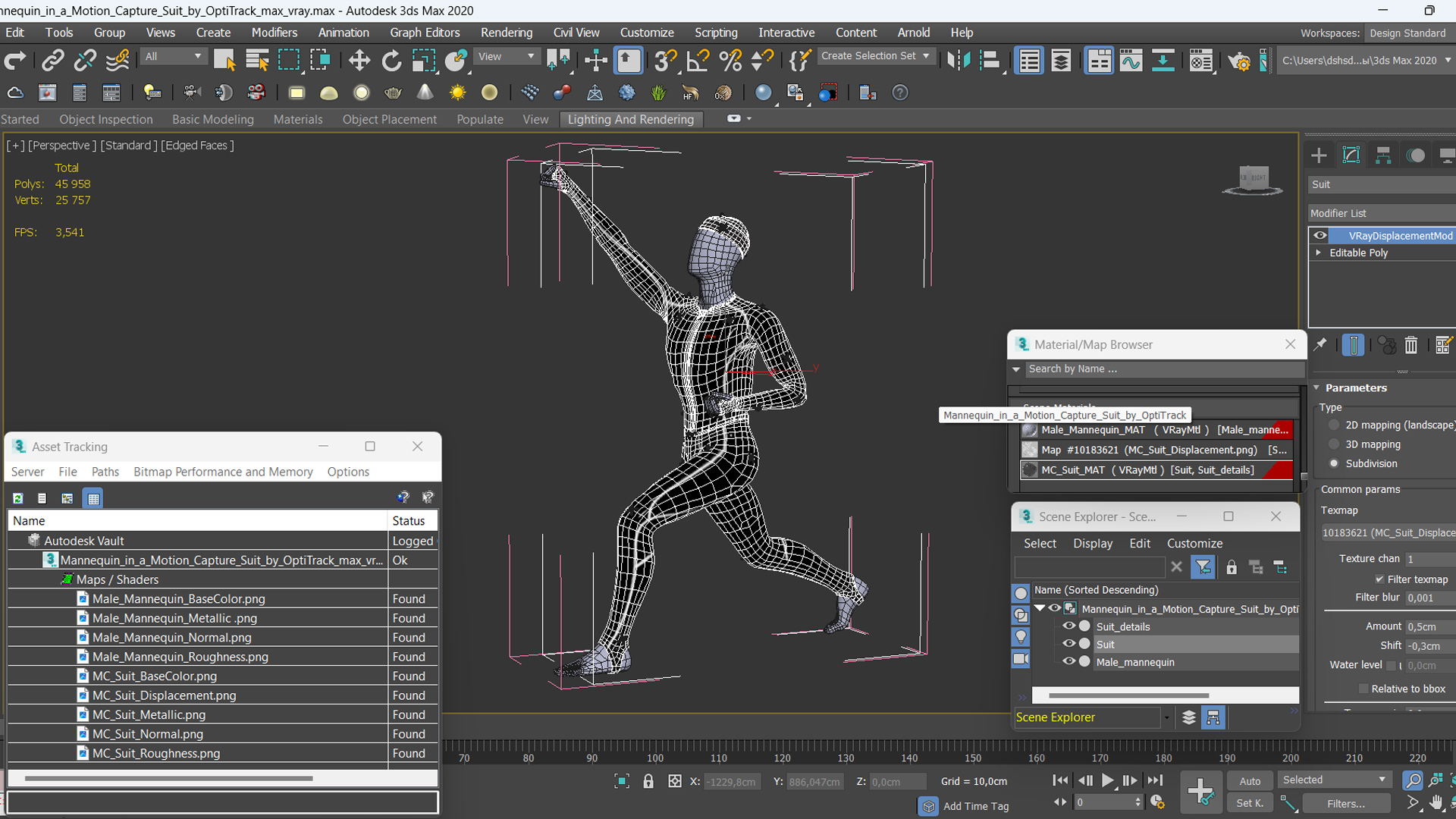Viewport: 1456px width, 819px height.
Task: Open the Hierarchy panel tab
Action: (1383, 155)
